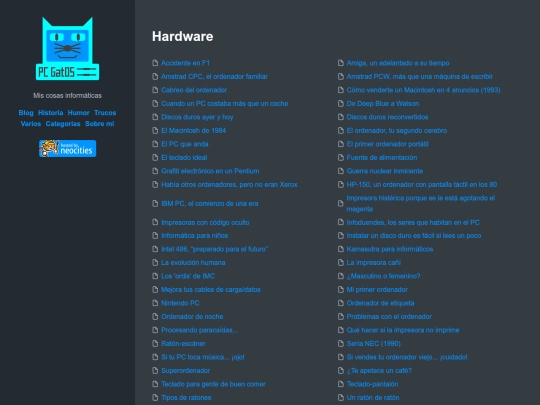This screenshot has width=540, height=405.
Task: Click document icon beside Amstrad CPC entry
Action: click(x=155, y=76)
